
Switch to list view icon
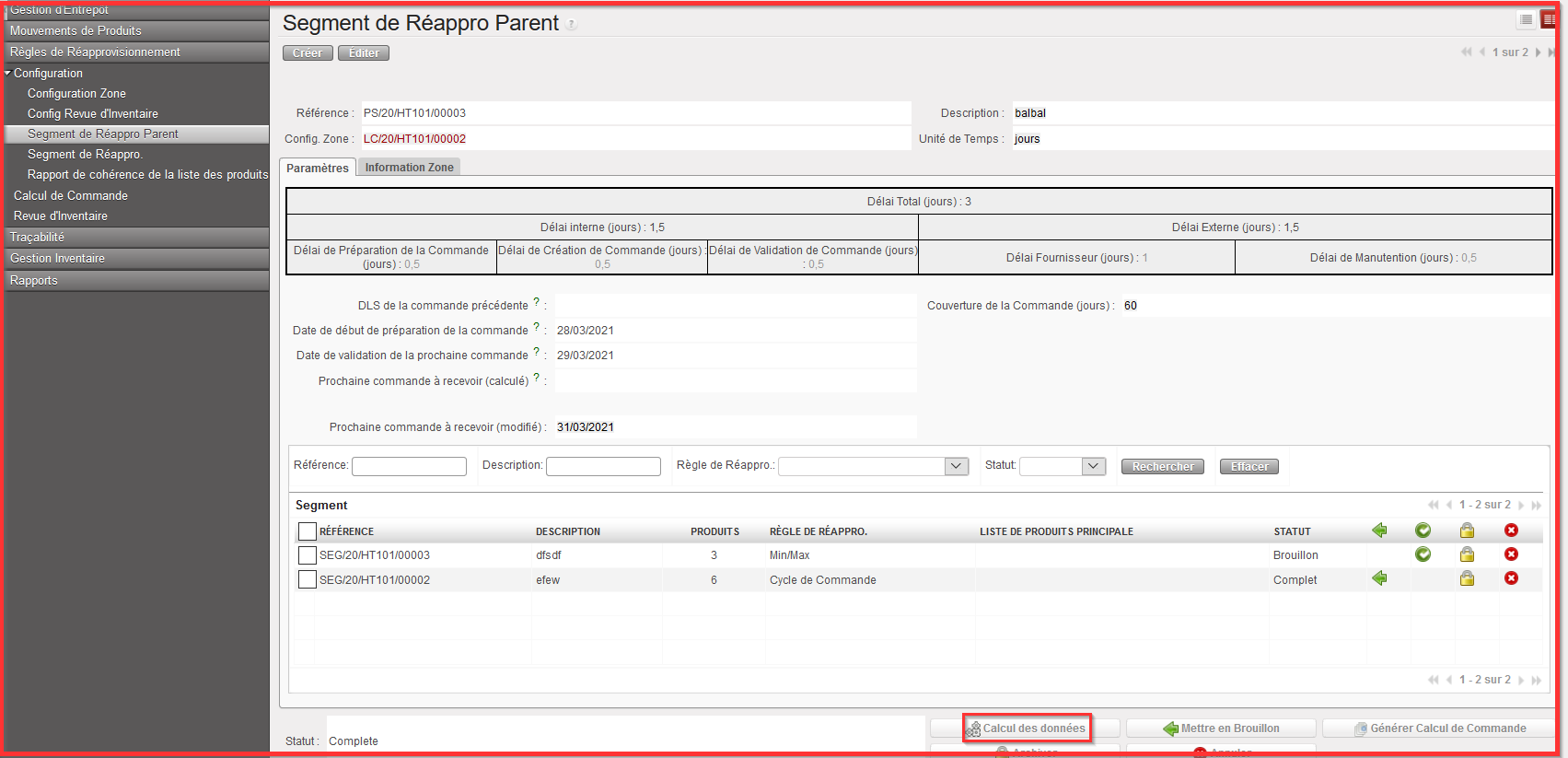point(1526,19)
